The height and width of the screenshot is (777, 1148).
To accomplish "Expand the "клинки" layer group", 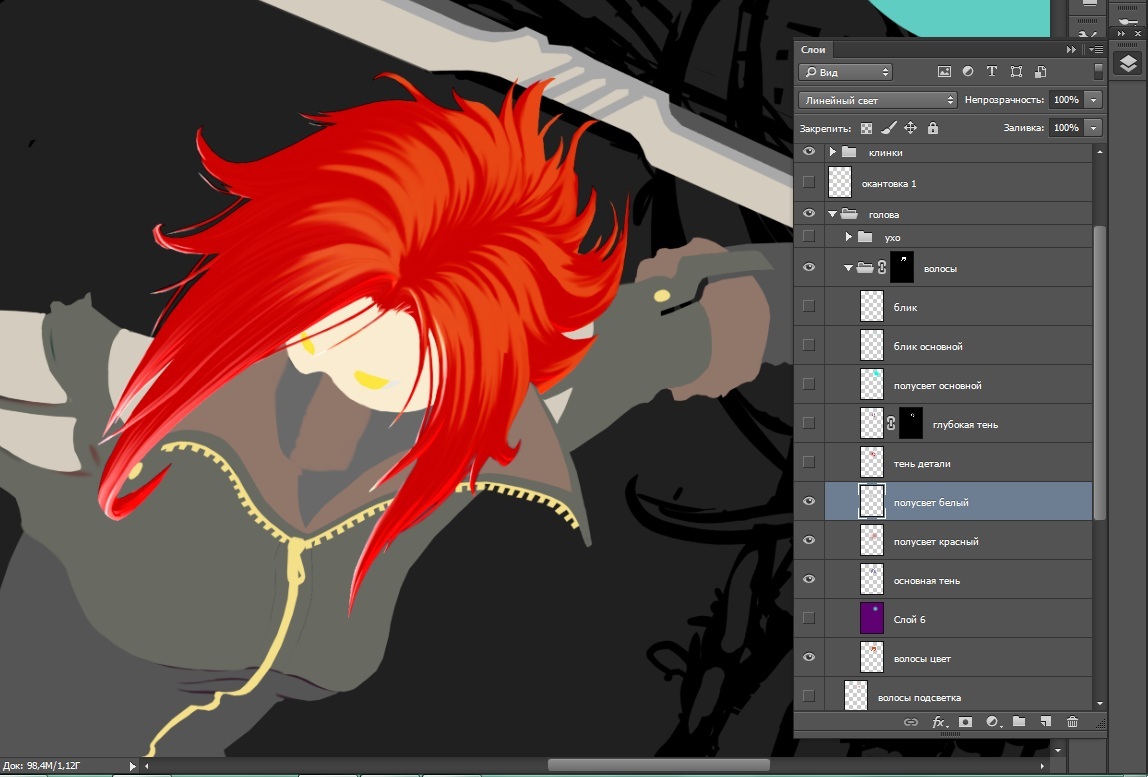I will 832,152.
